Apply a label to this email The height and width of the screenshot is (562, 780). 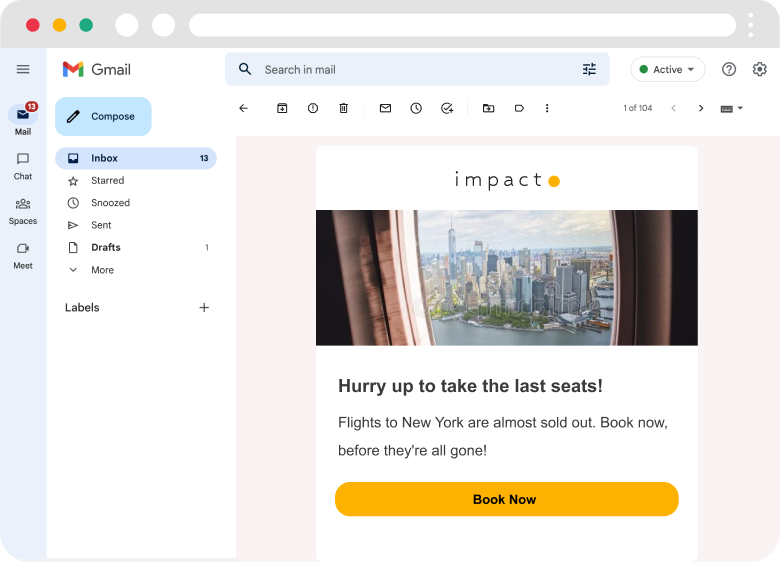519,108
